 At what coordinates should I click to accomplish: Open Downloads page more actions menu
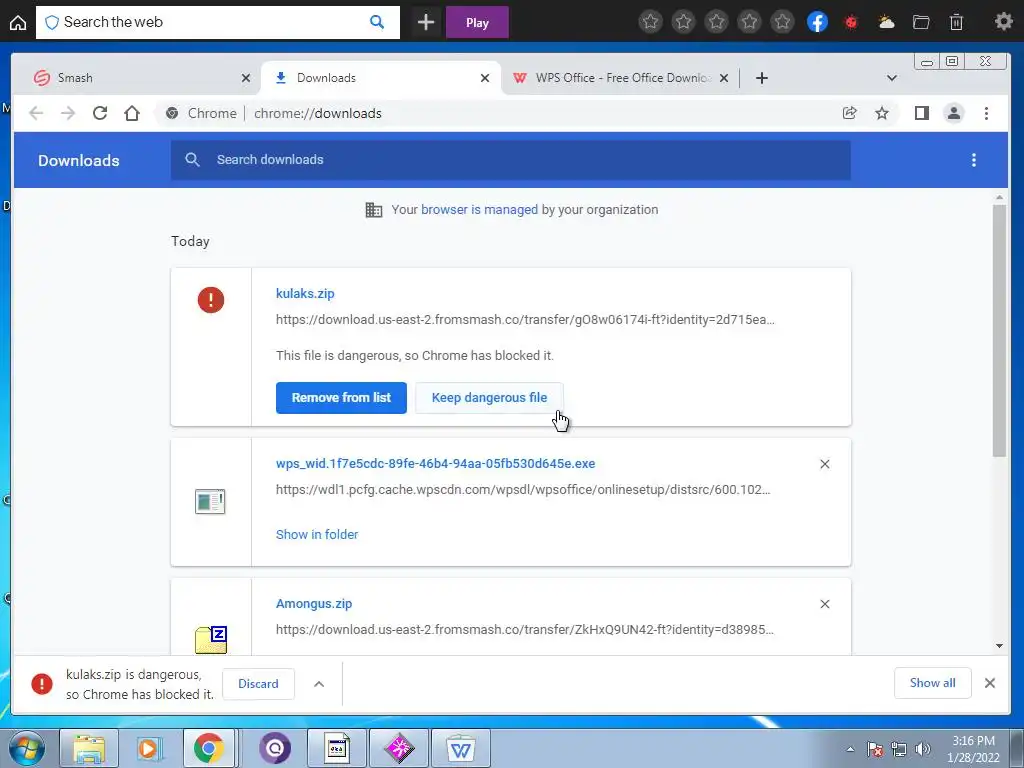(974, 160)
